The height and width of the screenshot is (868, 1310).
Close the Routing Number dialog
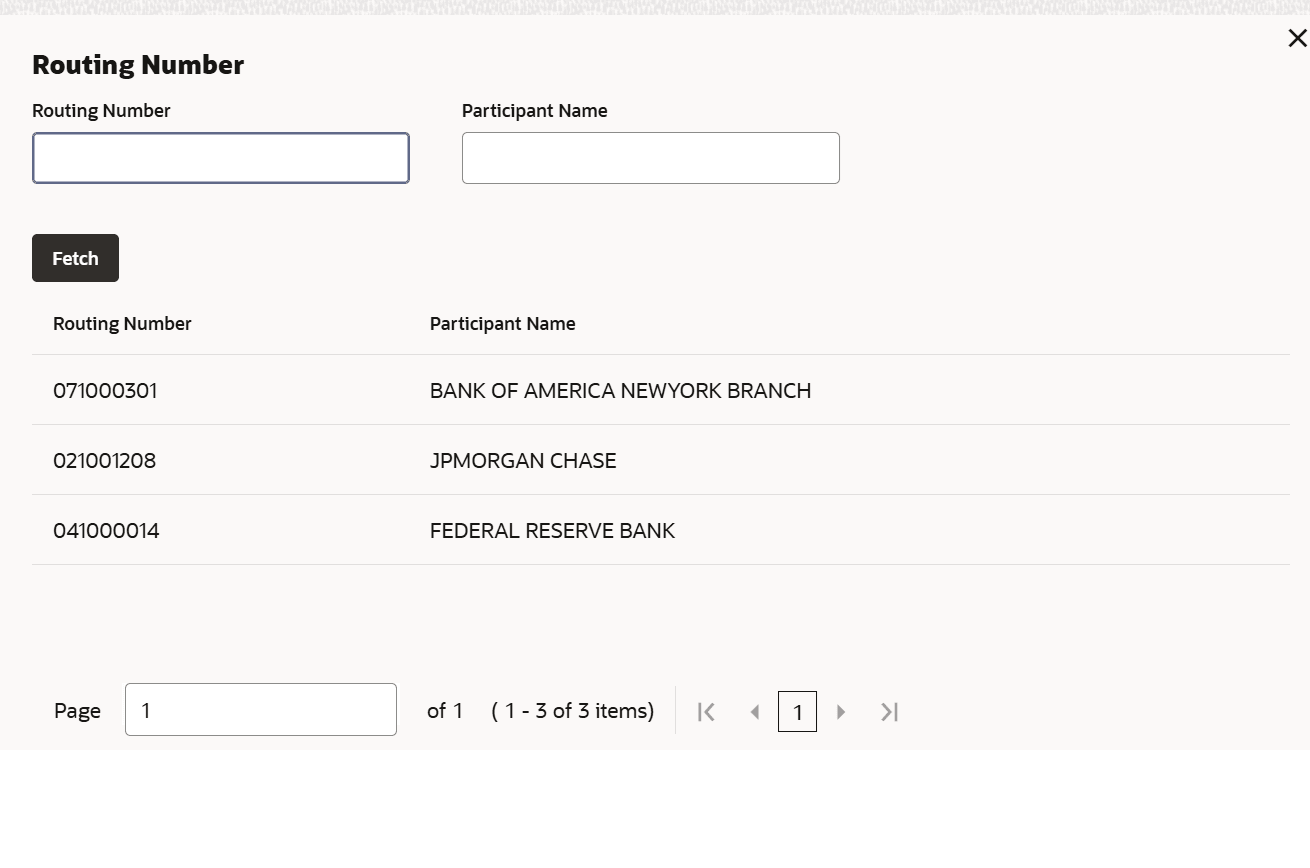(x=1297, y=39)
